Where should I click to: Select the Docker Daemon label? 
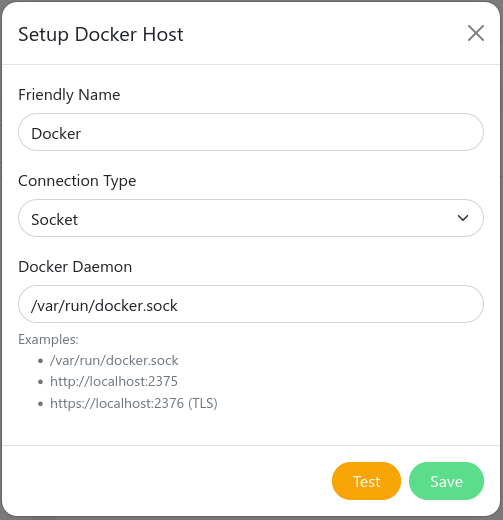(75, 267)
